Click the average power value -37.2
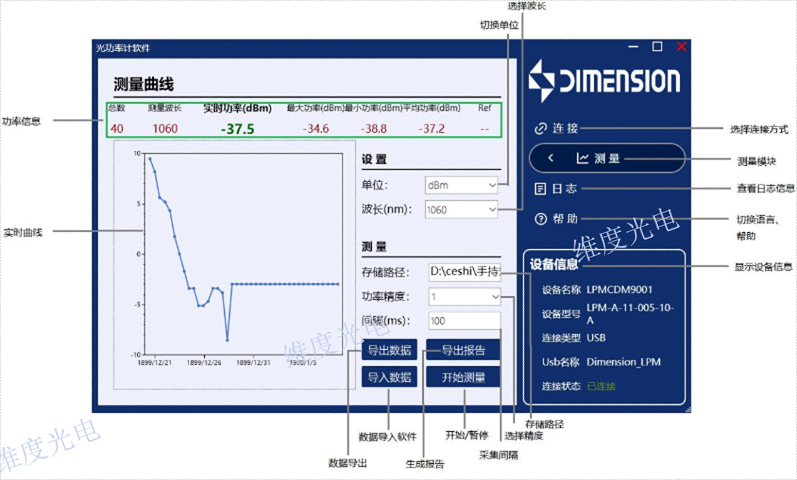 [432, 129]
